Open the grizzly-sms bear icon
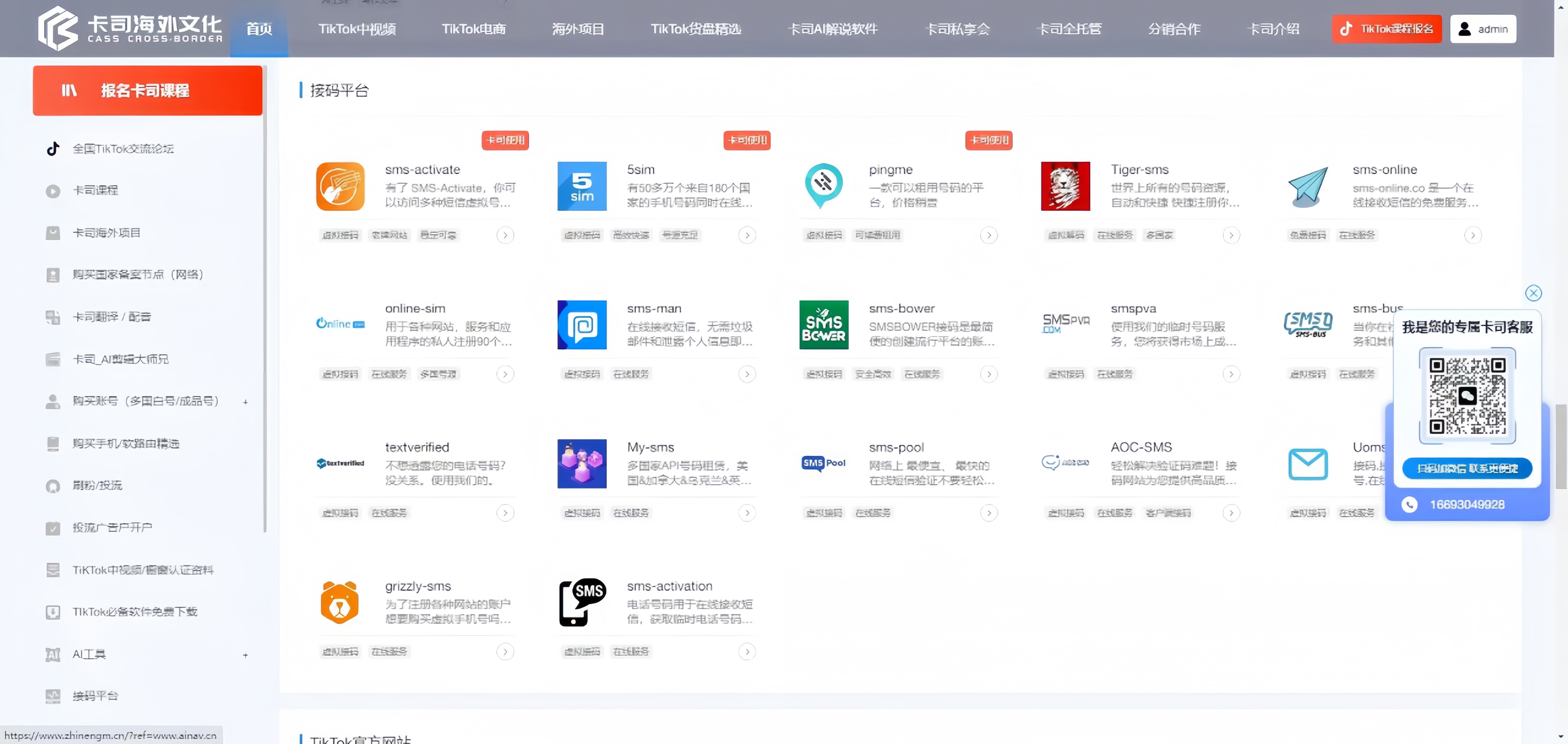Screen dimensions: 1568x744 coord(340,602)
